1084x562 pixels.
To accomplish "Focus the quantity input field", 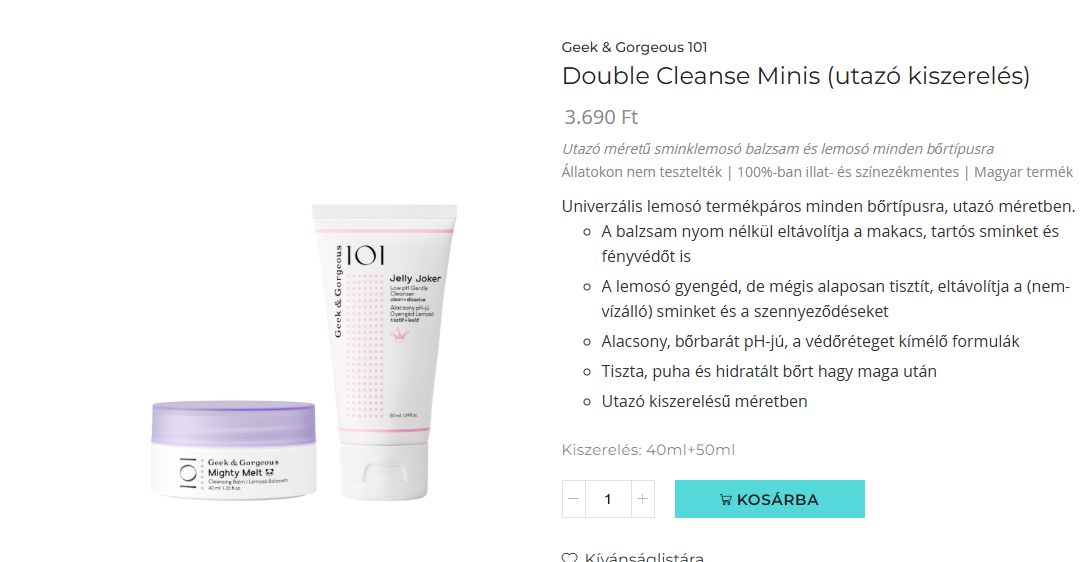I will pos(608,499).
